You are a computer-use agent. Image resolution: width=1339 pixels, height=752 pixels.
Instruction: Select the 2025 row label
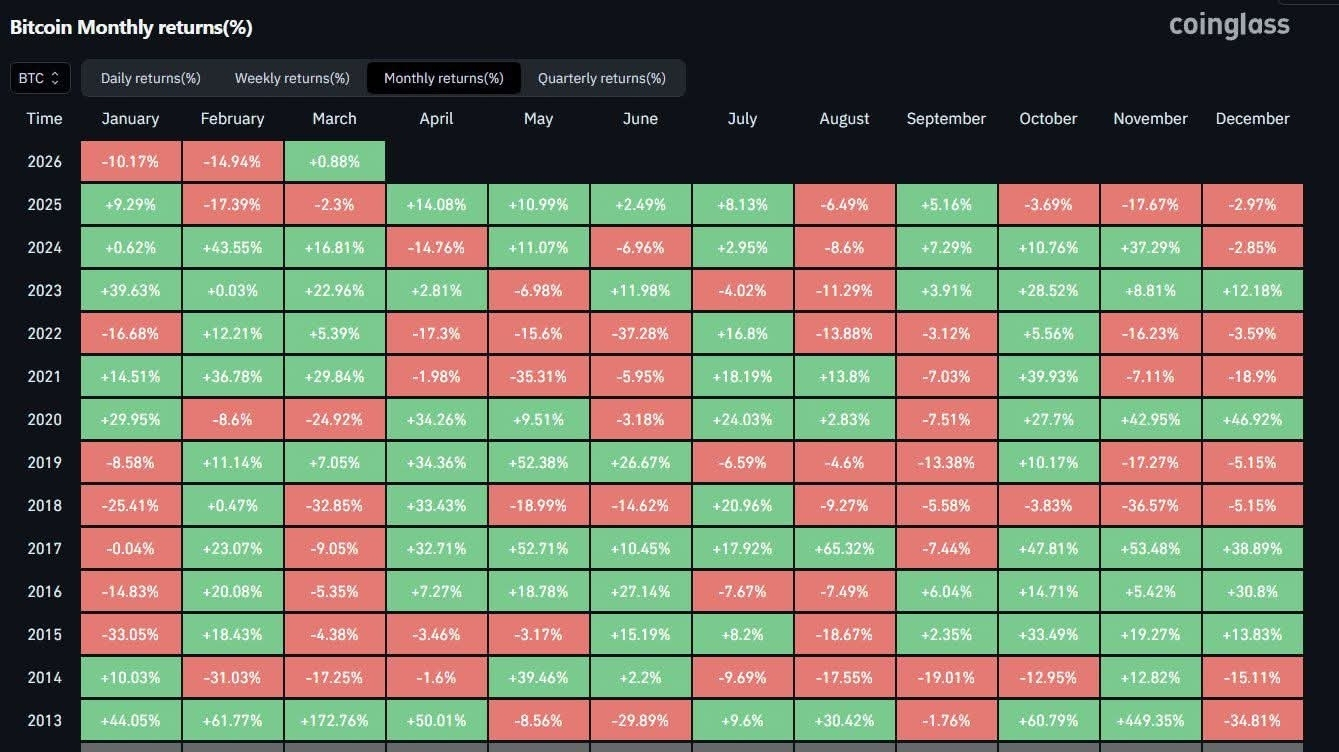click(x=44, y=204)
